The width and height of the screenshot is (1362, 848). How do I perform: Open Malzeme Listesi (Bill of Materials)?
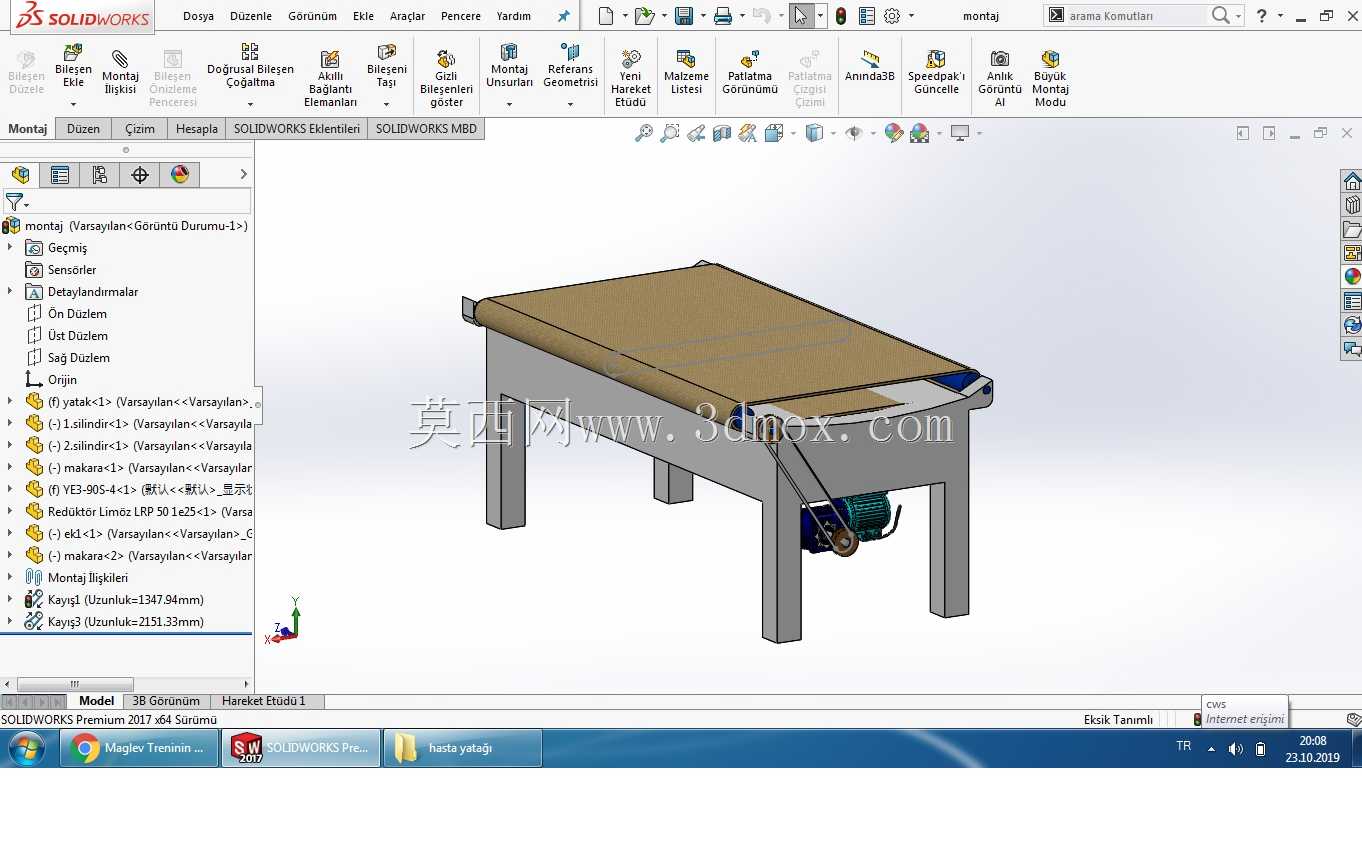coord(686,72)
